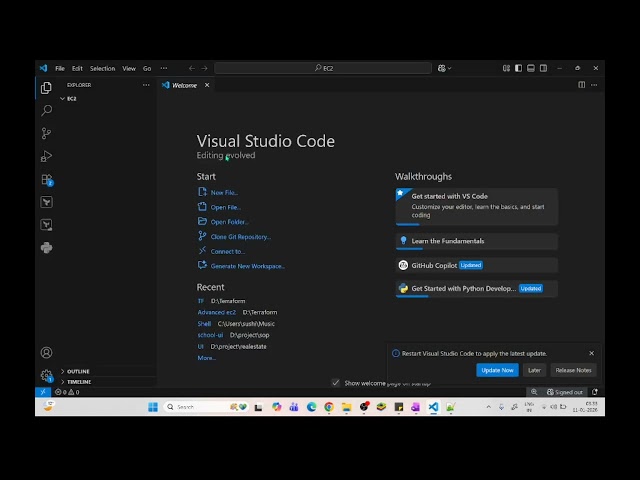This screenshot has width=640, height=480.
Task: Close the Welcome tab
Action: pyautogui.click(x=207, y=85)
